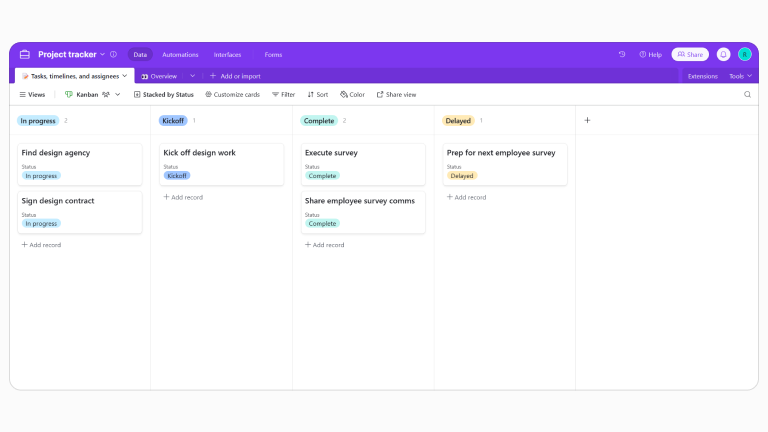The height and width of the screenshot is (432, 768).
Task: Open the Tasks, timelines, and assignees table dropdown
Action: pos(124,76)
